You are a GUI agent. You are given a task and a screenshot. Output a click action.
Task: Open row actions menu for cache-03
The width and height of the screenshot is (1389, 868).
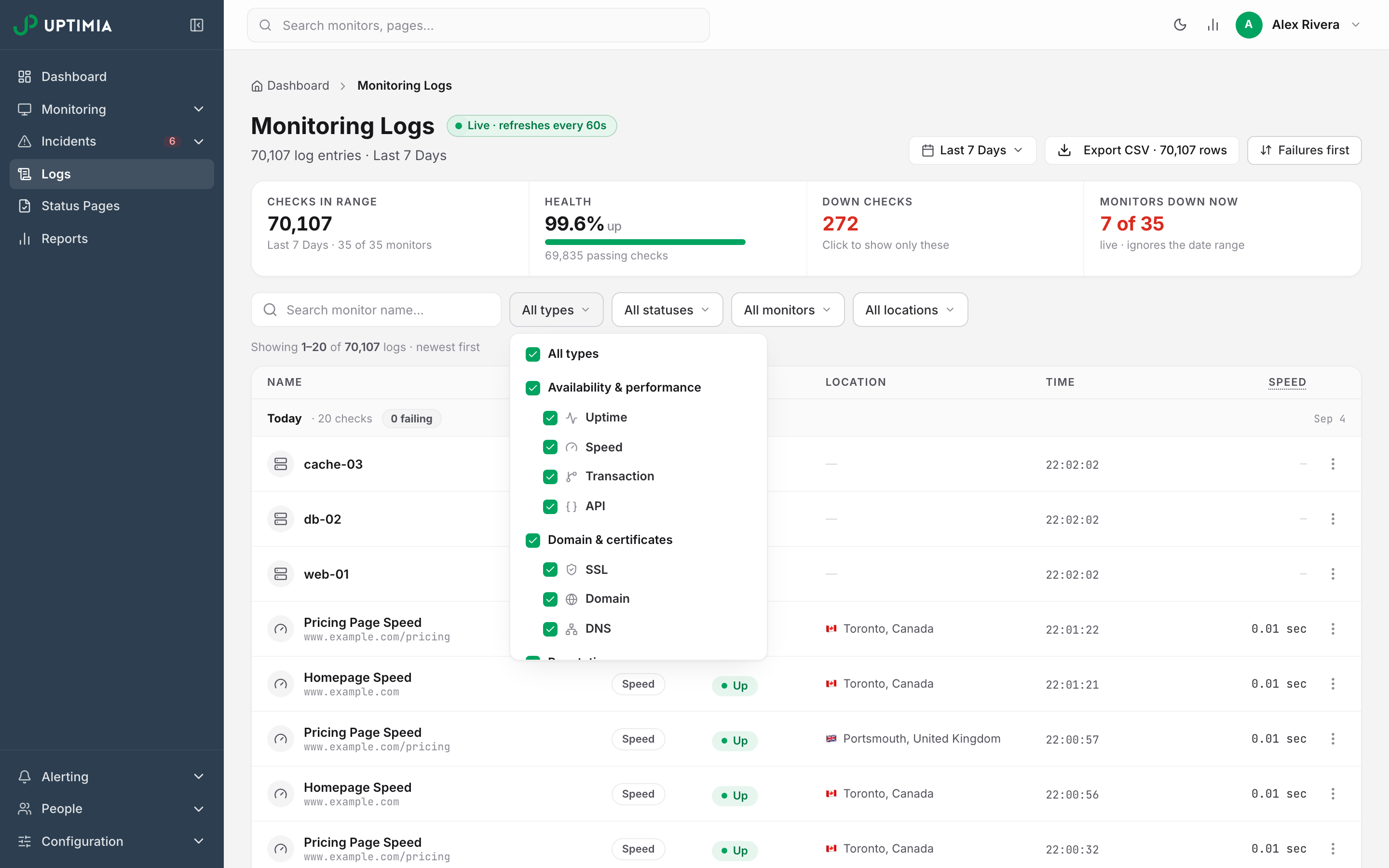point(1333,464)
